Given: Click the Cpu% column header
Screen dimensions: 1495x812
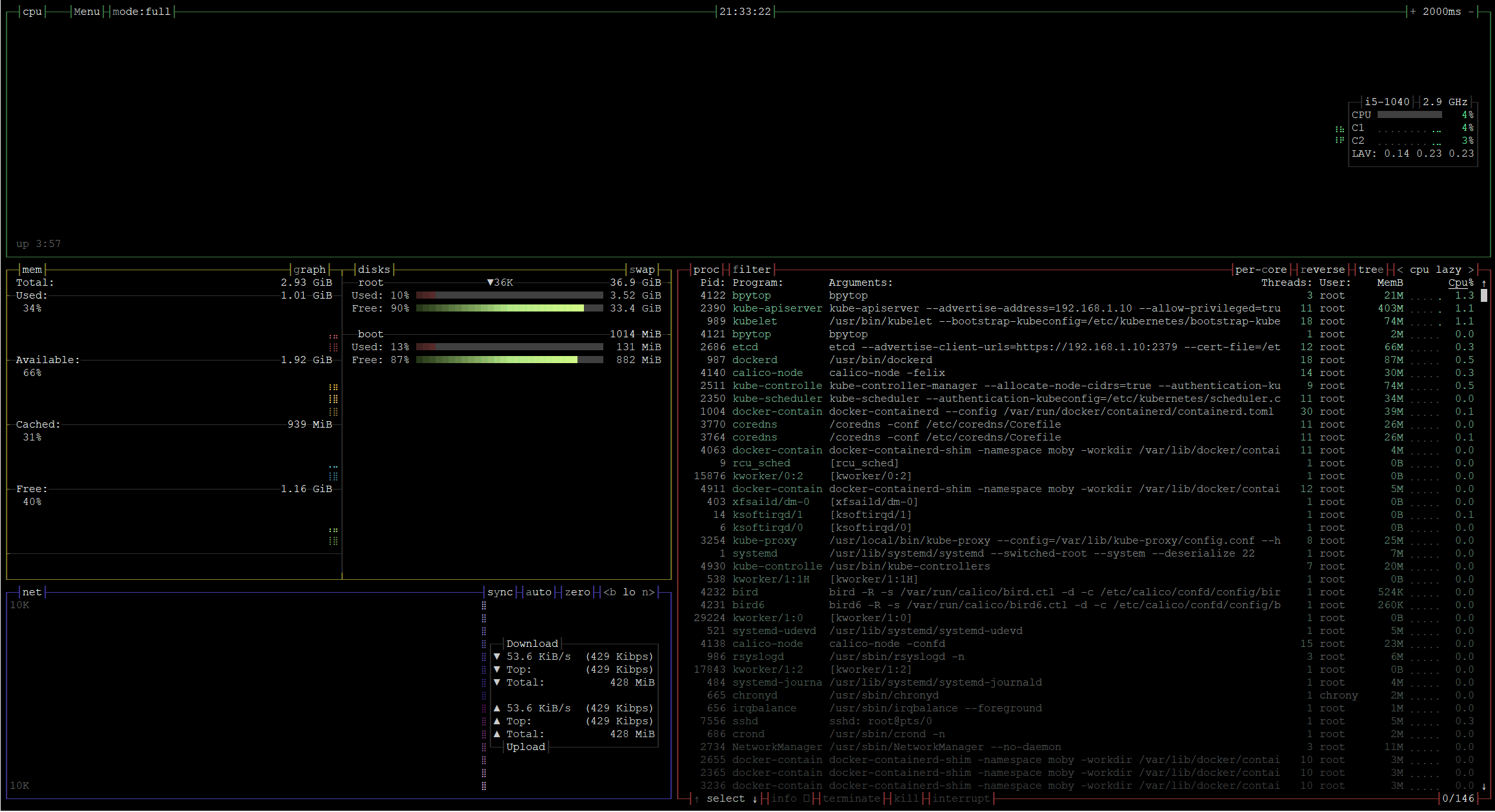Looking at the screenshot, I should [x=1461, y=282].
